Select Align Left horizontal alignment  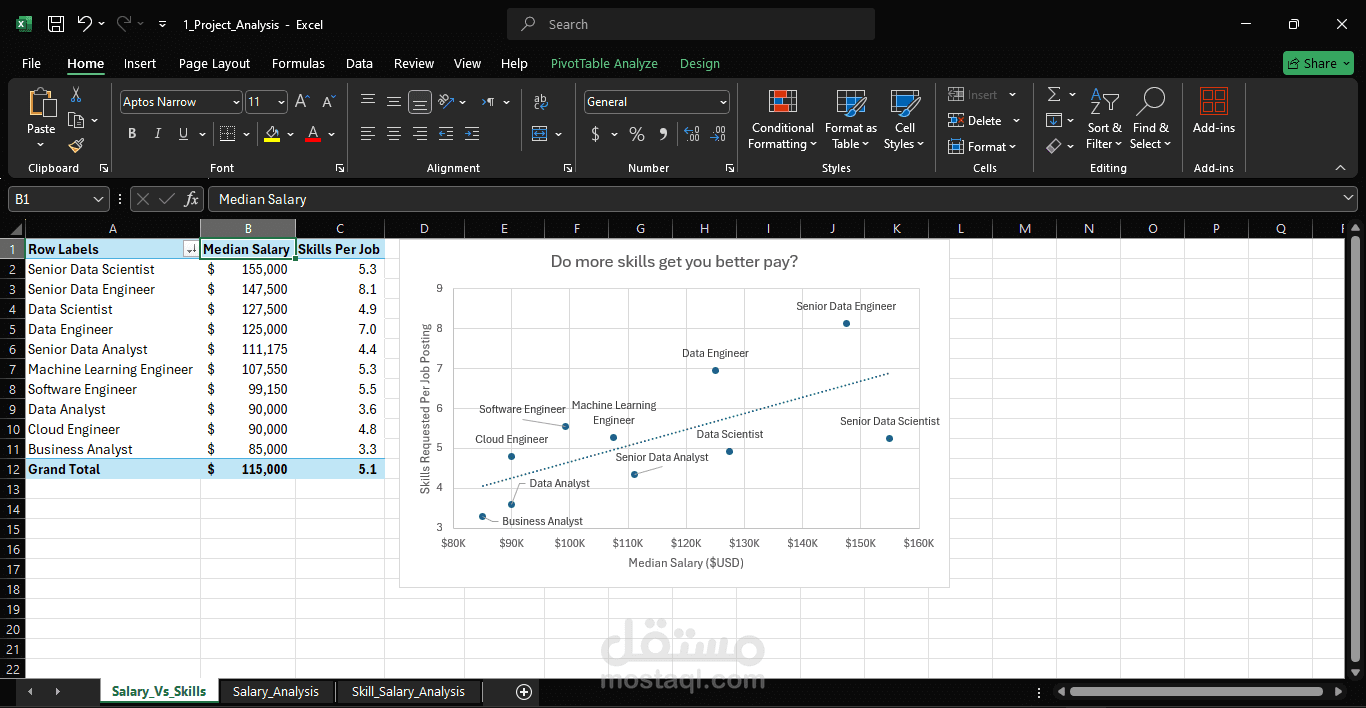tap(368, 133)
